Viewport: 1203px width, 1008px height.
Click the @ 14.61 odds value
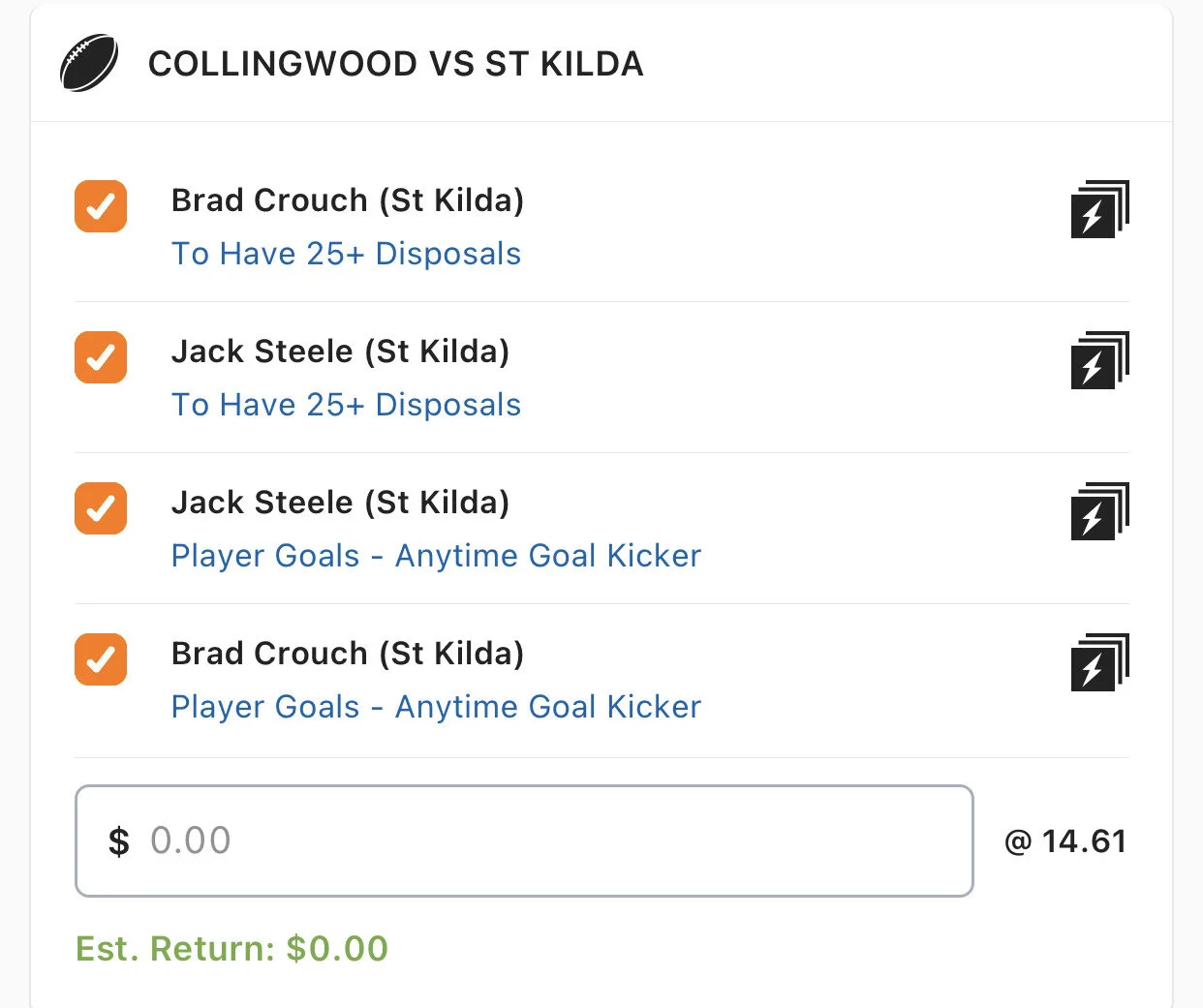click(1065, 841)
